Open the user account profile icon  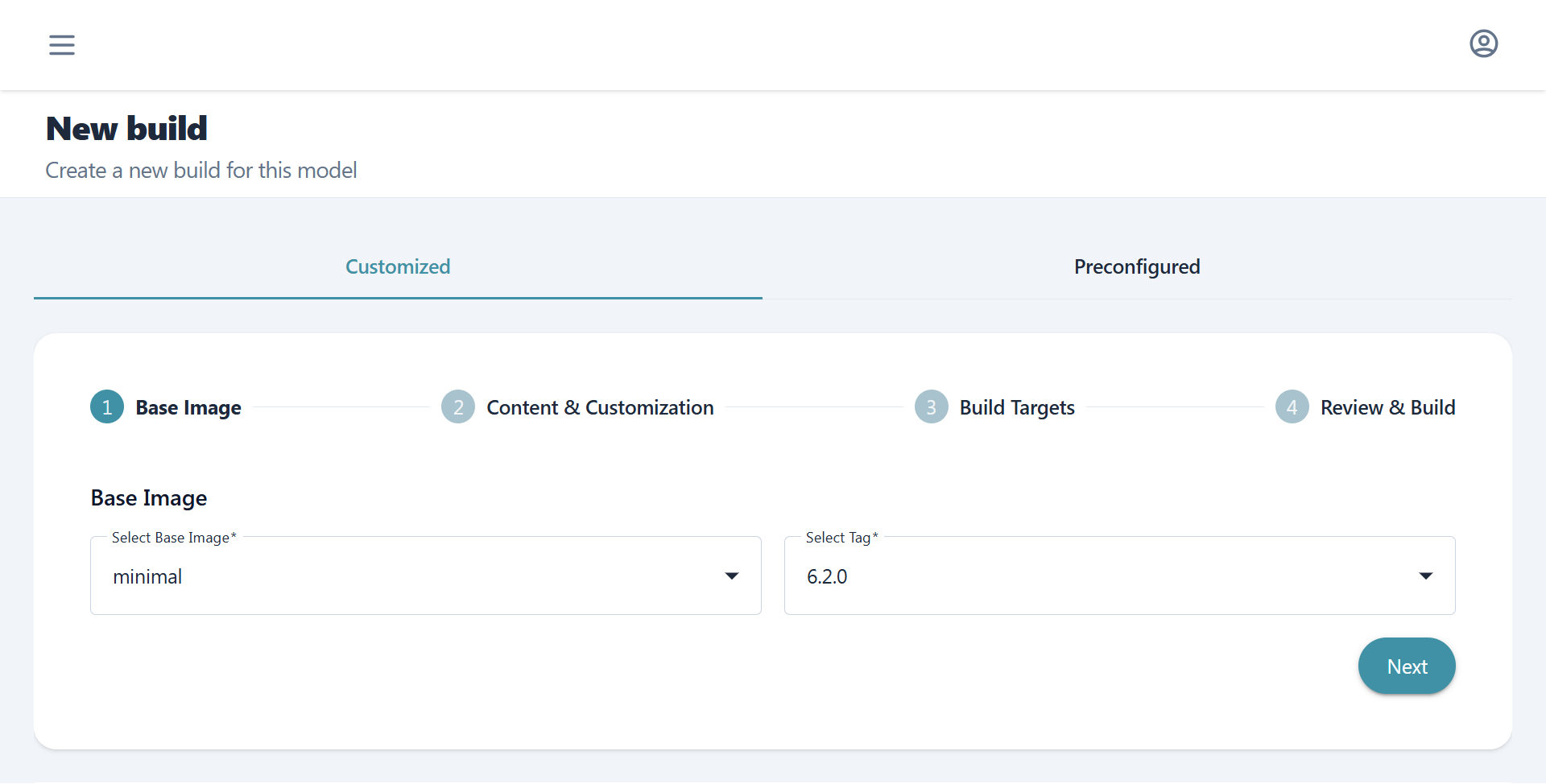pyautogui.click(x=1483, y=43)
